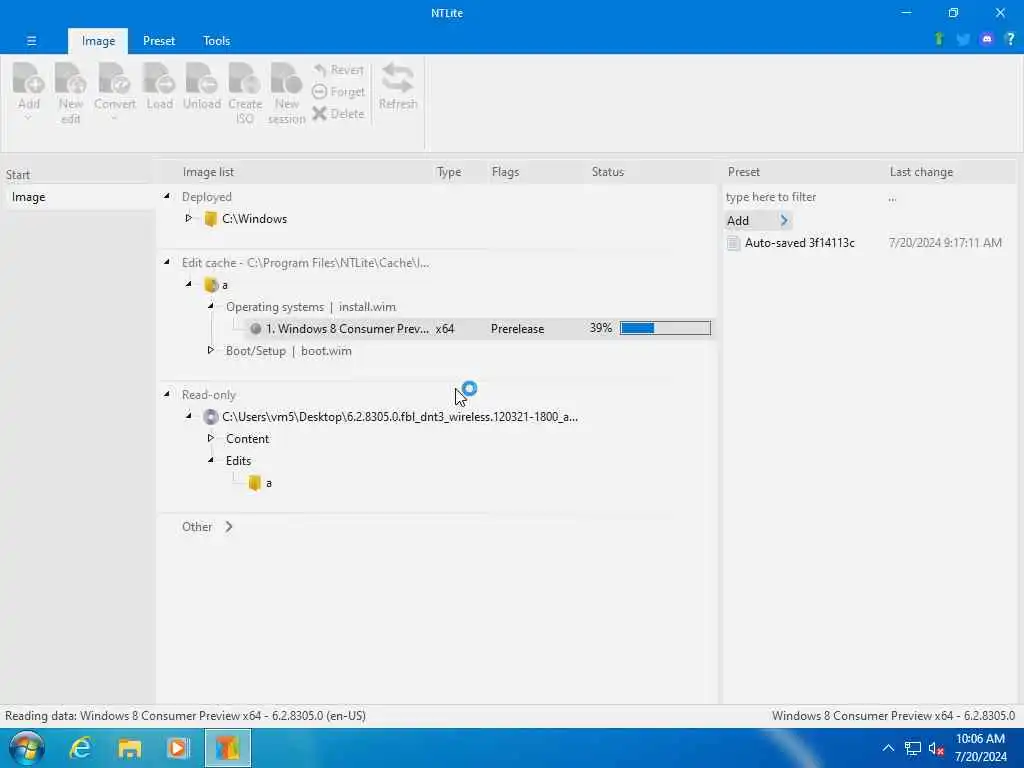Viewport: 1024px width, 768px height.
Task: Expand the Content node
Action: (x=211, y=438)
